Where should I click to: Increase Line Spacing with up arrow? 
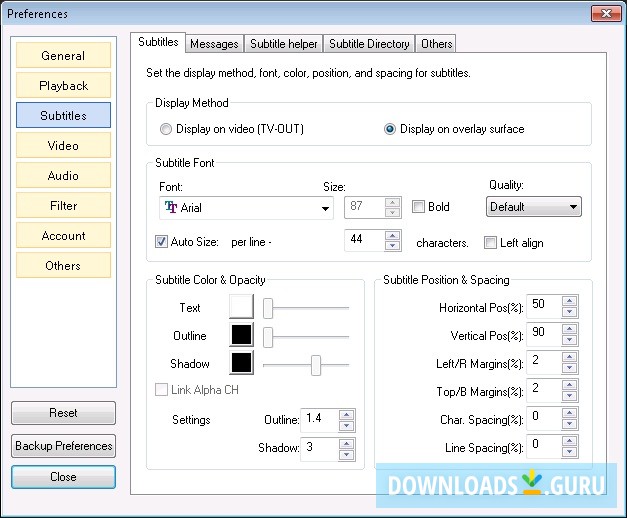[x=569, y=441]
